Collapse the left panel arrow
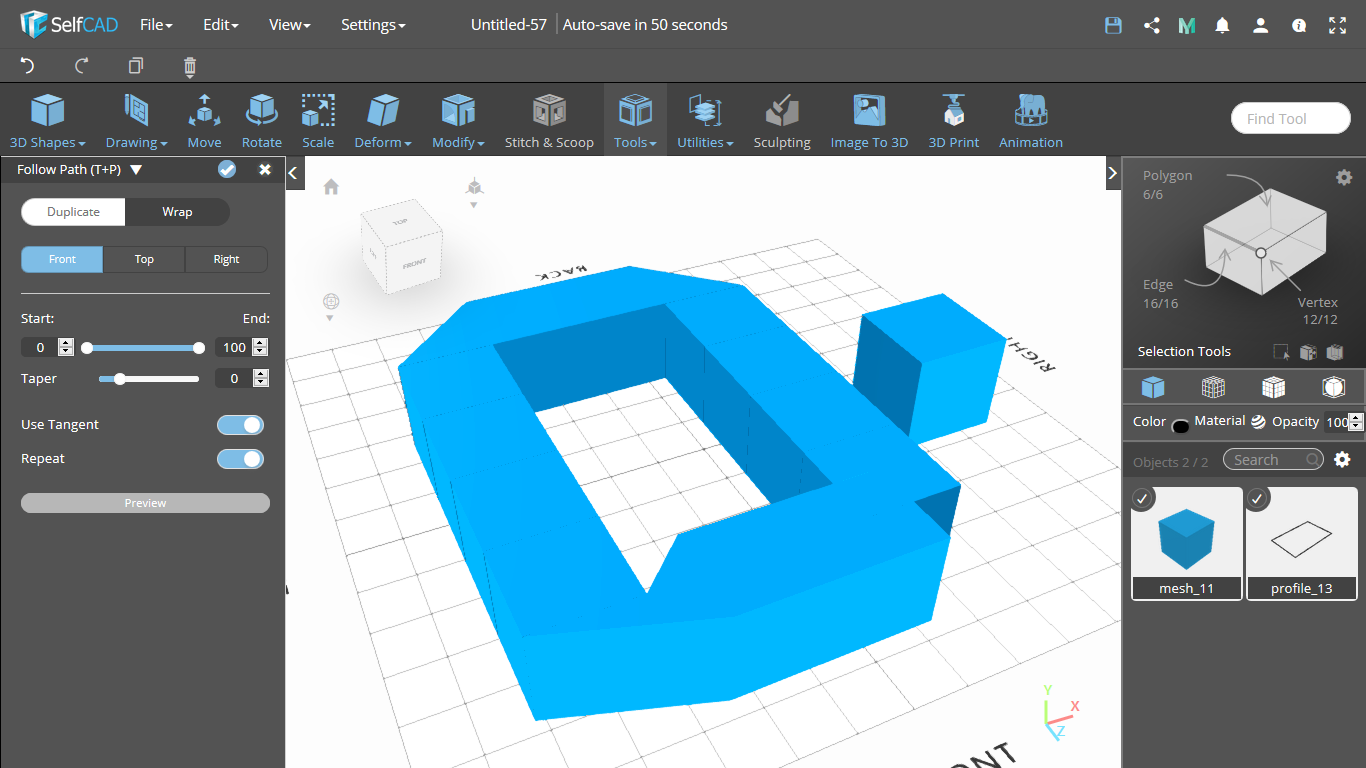 click(293, 173)
